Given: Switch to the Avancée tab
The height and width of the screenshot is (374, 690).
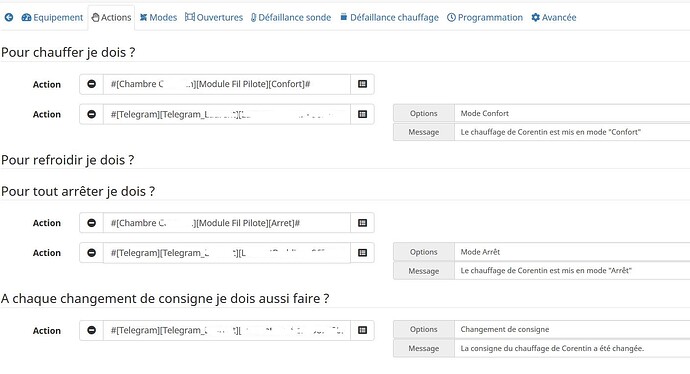Looking at the screenshot, I should point(554,18).
